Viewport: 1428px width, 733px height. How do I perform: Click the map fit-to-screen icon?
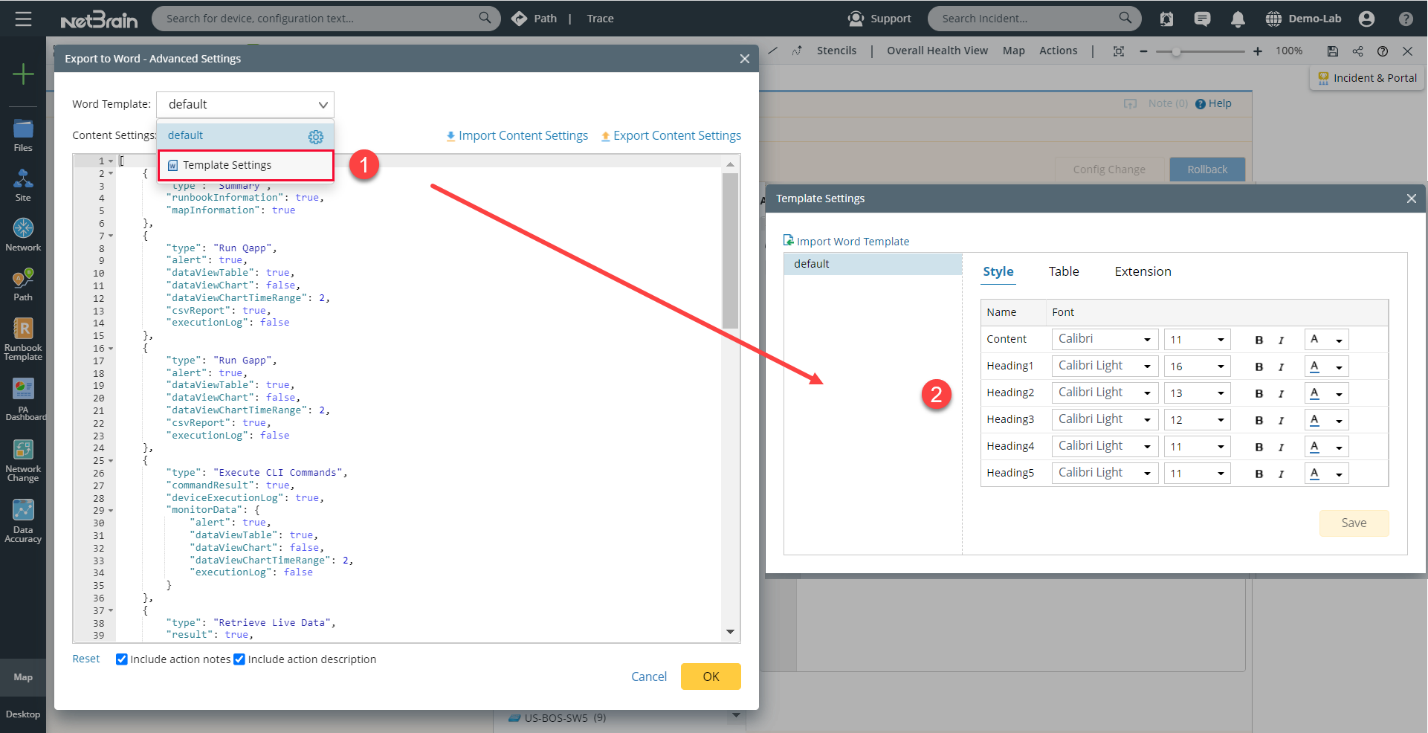(x=1119, y=51)
